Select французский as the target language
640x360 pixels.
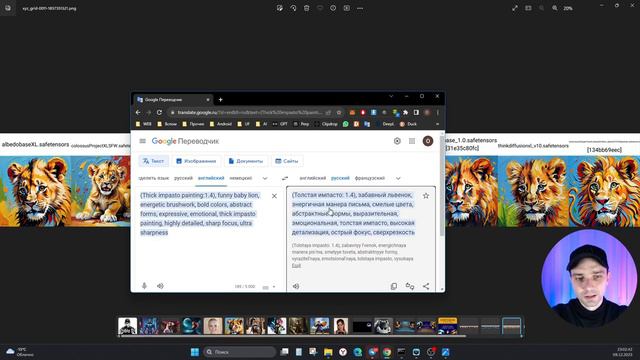point(370,178)
